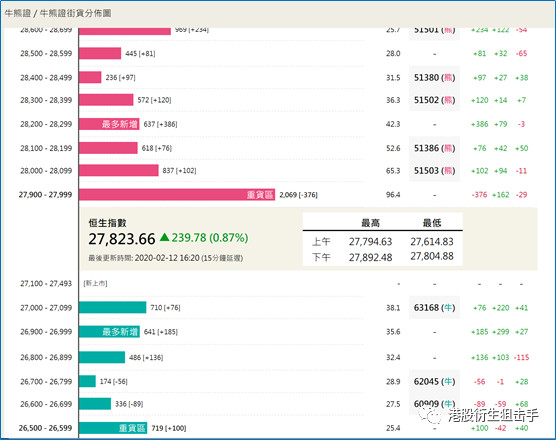The width and height of the screenshot is (556, 440).
Task: Click the morning high 27,794.63
Action: [371, 242]
